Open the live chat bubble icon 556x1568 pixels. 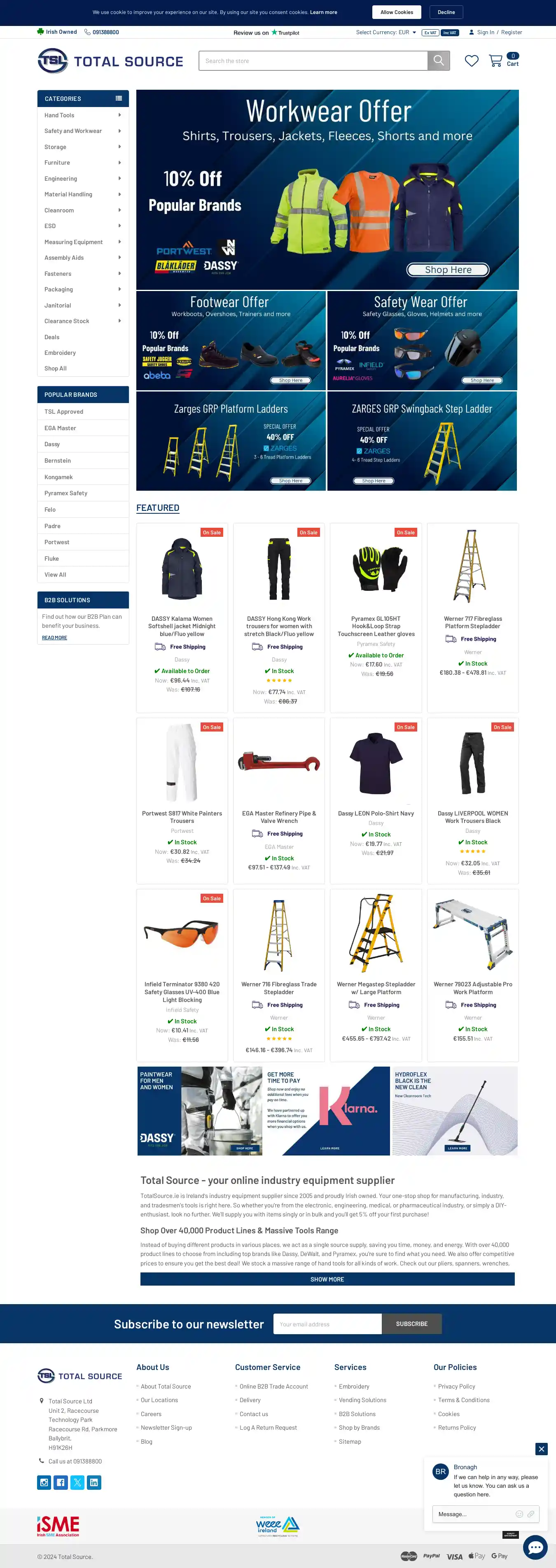coord(535,1547)
